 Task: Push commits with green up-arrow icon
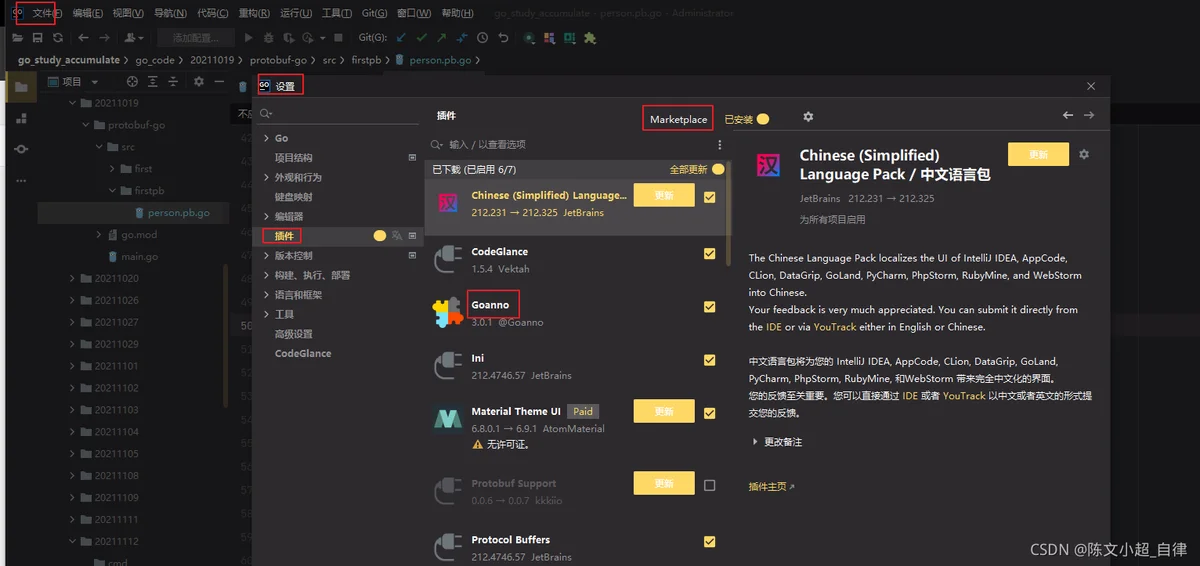[x=442, y=38]
